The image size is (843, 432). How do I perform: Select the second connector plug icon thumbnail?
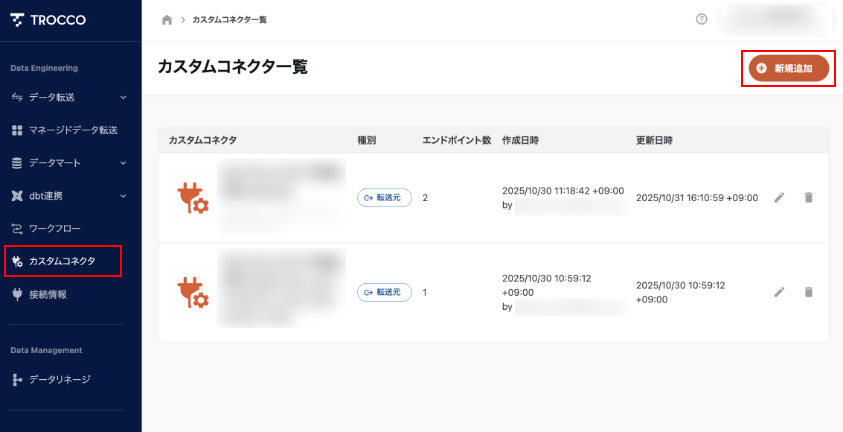(x=193, y=292)
